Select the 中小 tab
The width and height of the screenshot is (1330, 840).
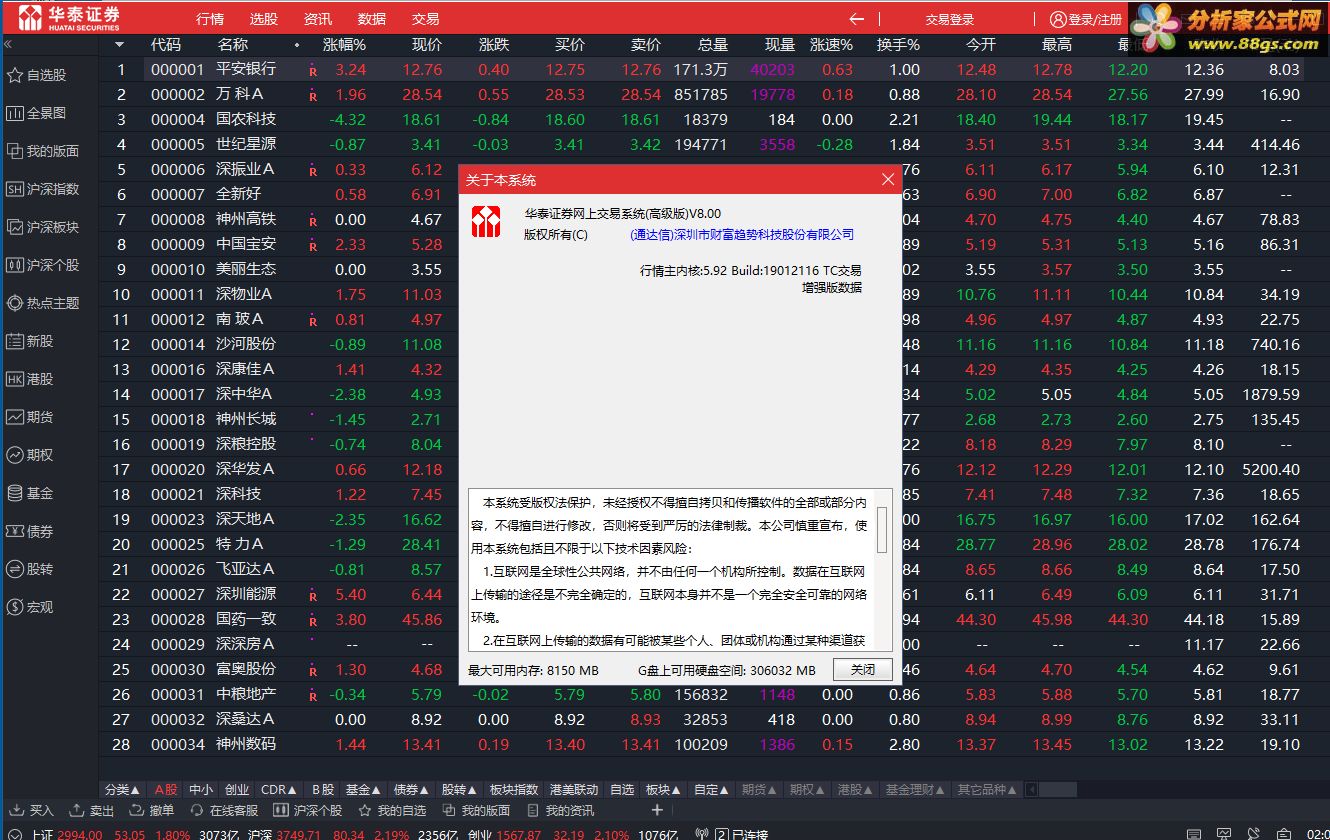tap(201, 790)
